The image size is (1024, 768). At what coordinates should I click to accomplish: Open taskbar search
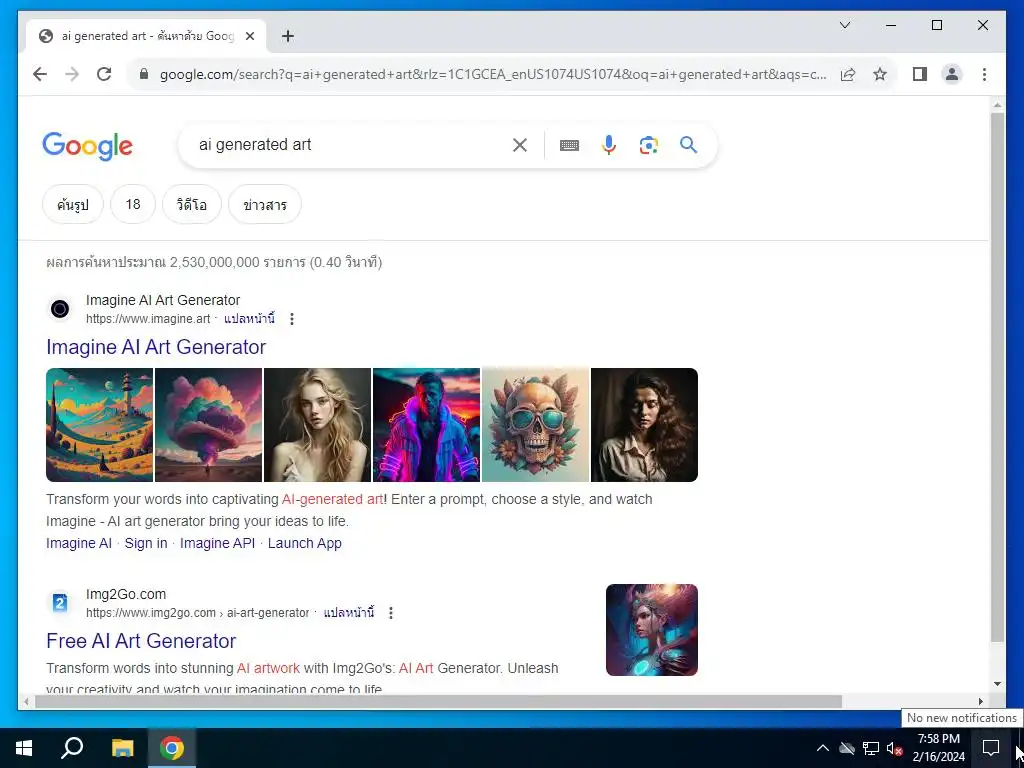[x=72, y=748]
